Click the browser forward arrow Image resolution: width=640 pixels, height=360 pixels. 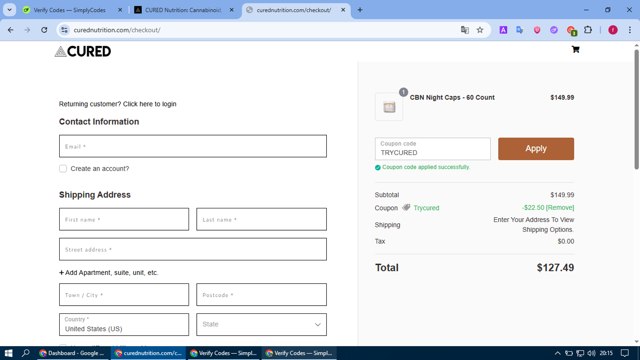click(27, 30)
